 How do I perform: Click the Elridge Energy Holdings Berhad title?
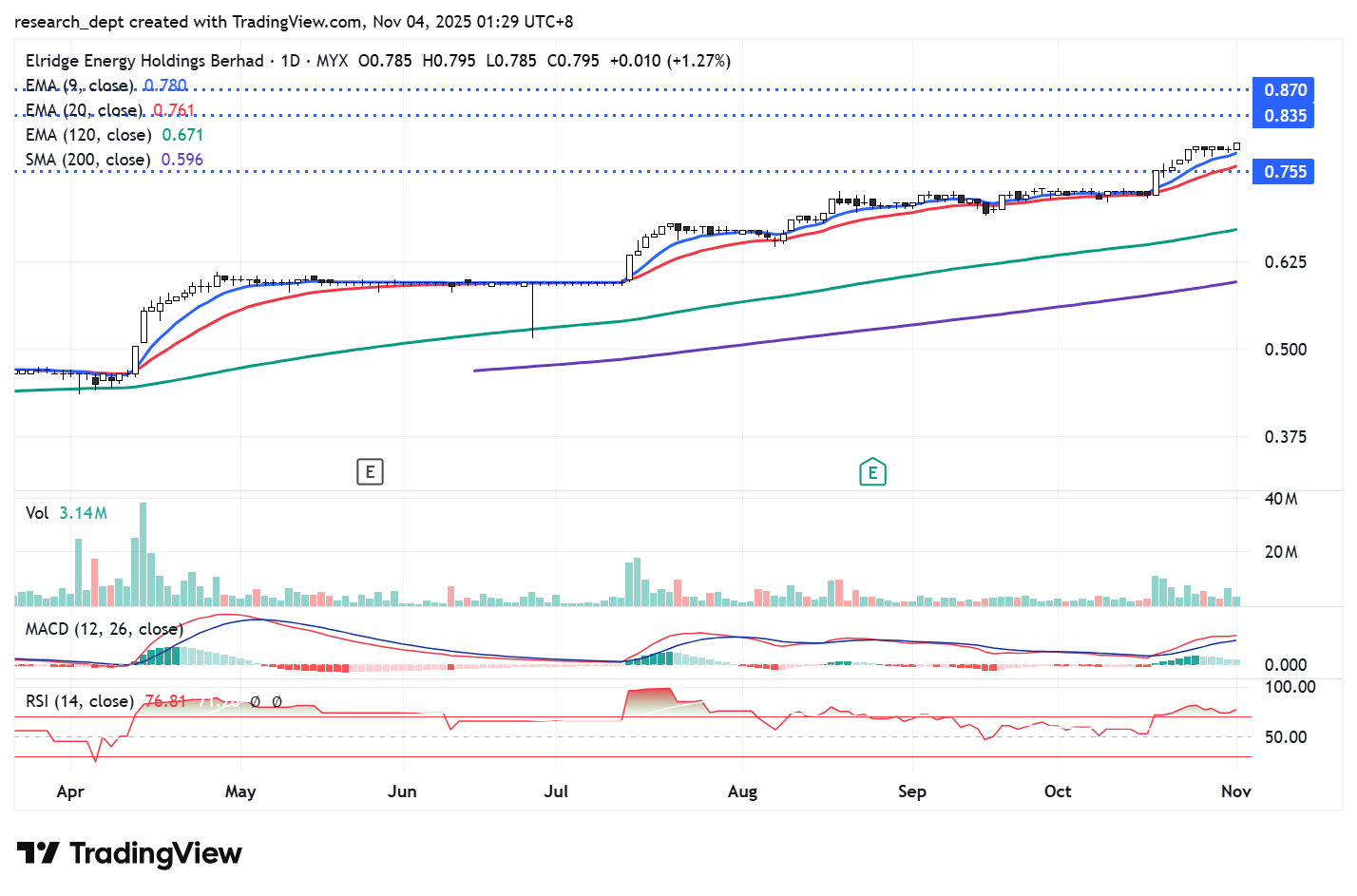144,61
